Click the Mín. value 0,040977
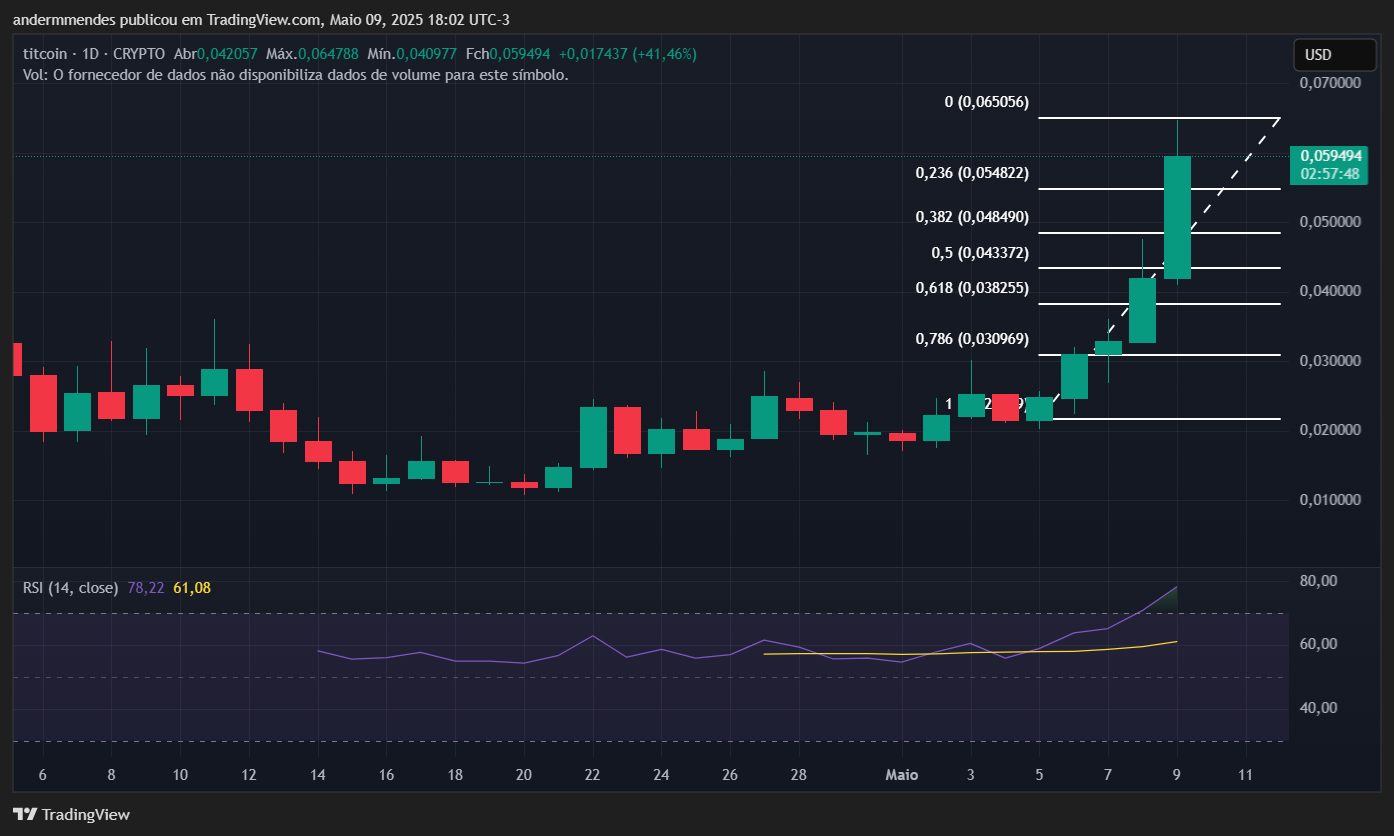Screen dimensions: 1394x836 pos(426,54)
